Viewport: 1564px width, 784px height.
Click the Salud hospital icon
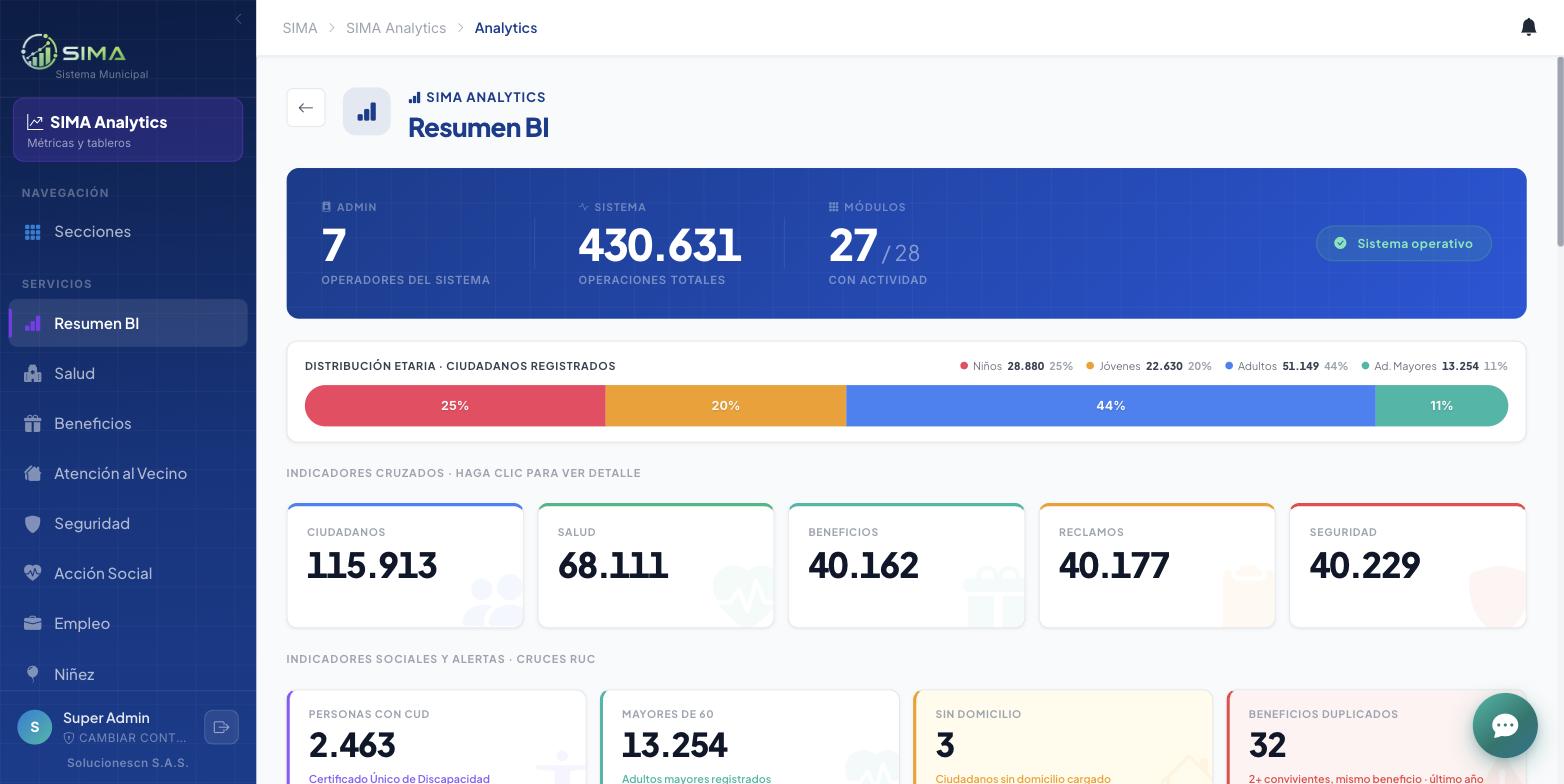[33, 373]
